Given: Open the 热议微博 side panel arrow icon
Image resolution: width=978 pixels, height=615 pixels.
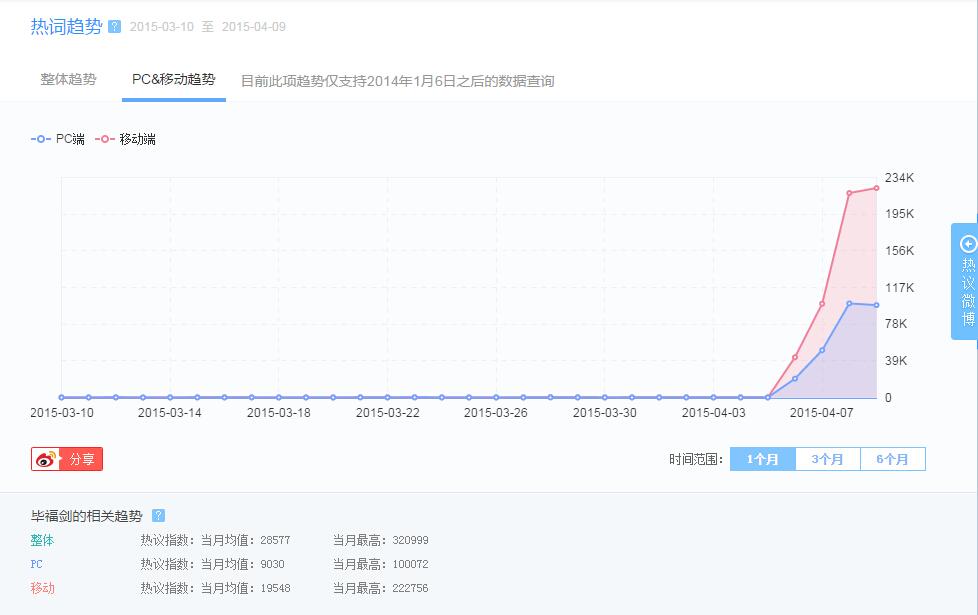Looking at the screenshot, I should point(968,244).
